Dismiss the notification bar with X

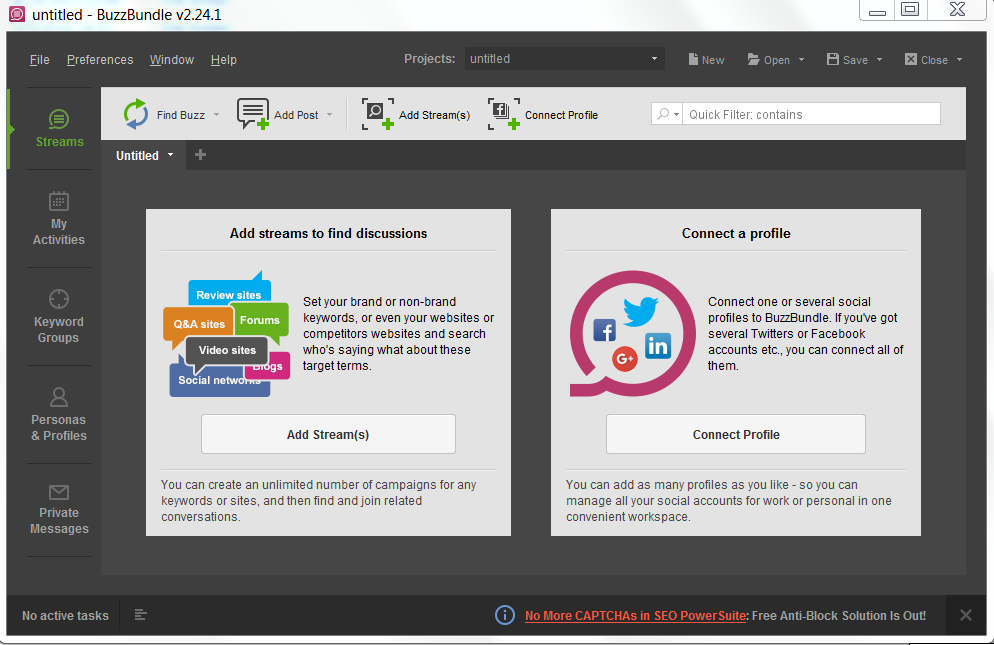point(965,615)
